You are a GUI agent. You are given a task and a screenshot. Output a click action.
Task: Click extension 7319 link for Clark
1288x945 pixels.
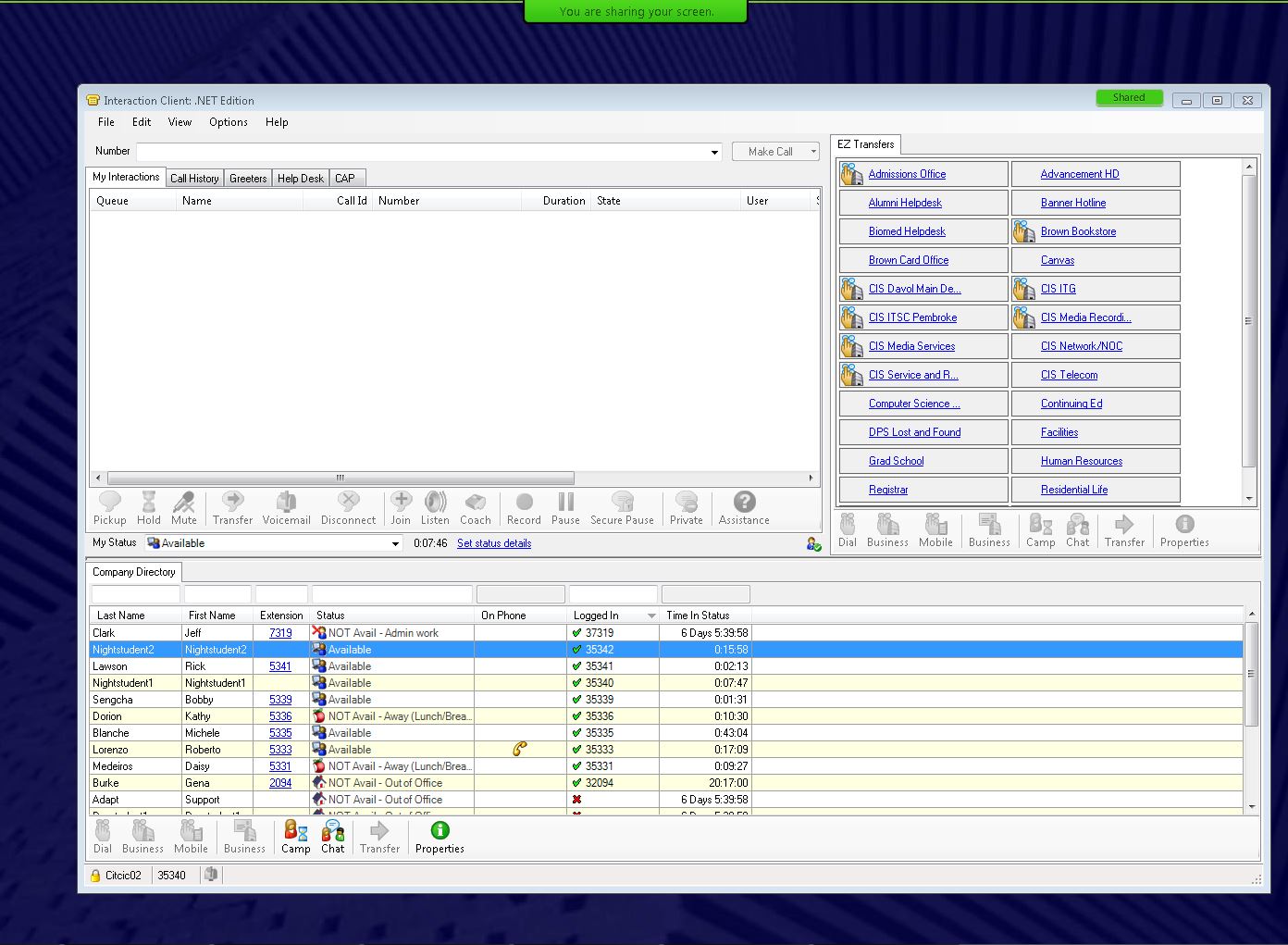(x=280, y=633)
